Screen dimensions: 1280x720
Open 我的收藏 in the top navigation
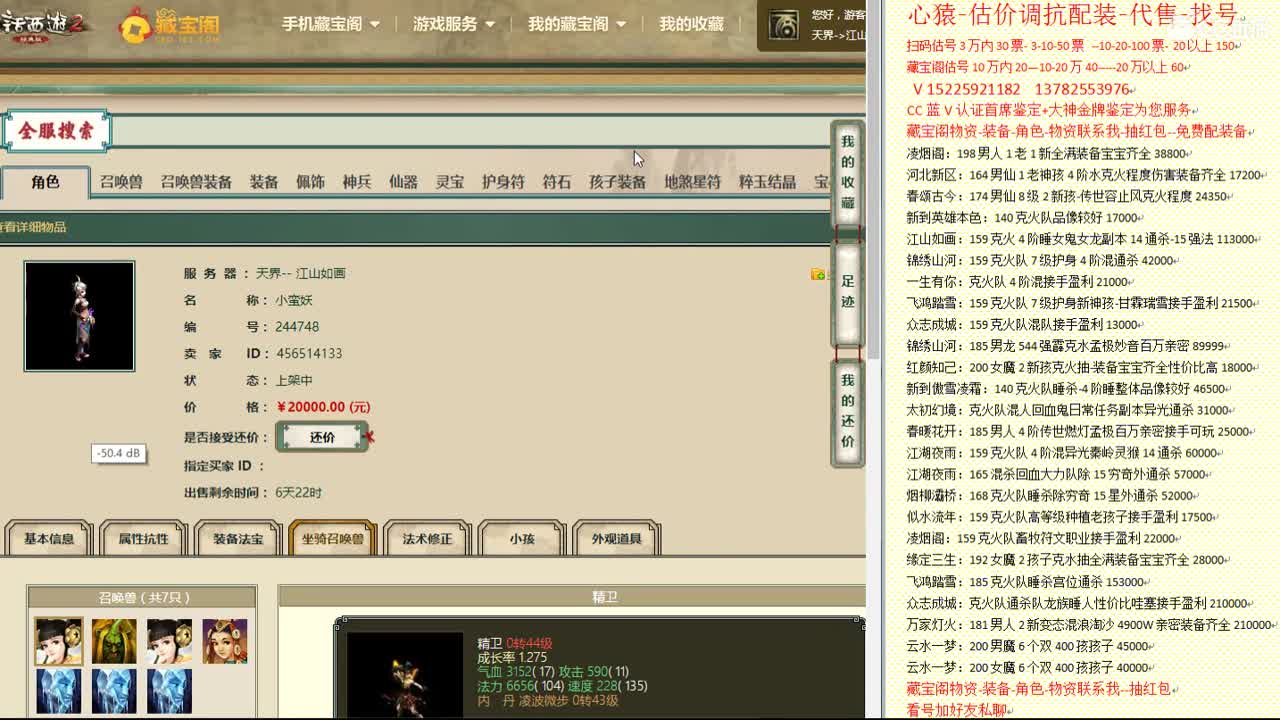[691, 24]
